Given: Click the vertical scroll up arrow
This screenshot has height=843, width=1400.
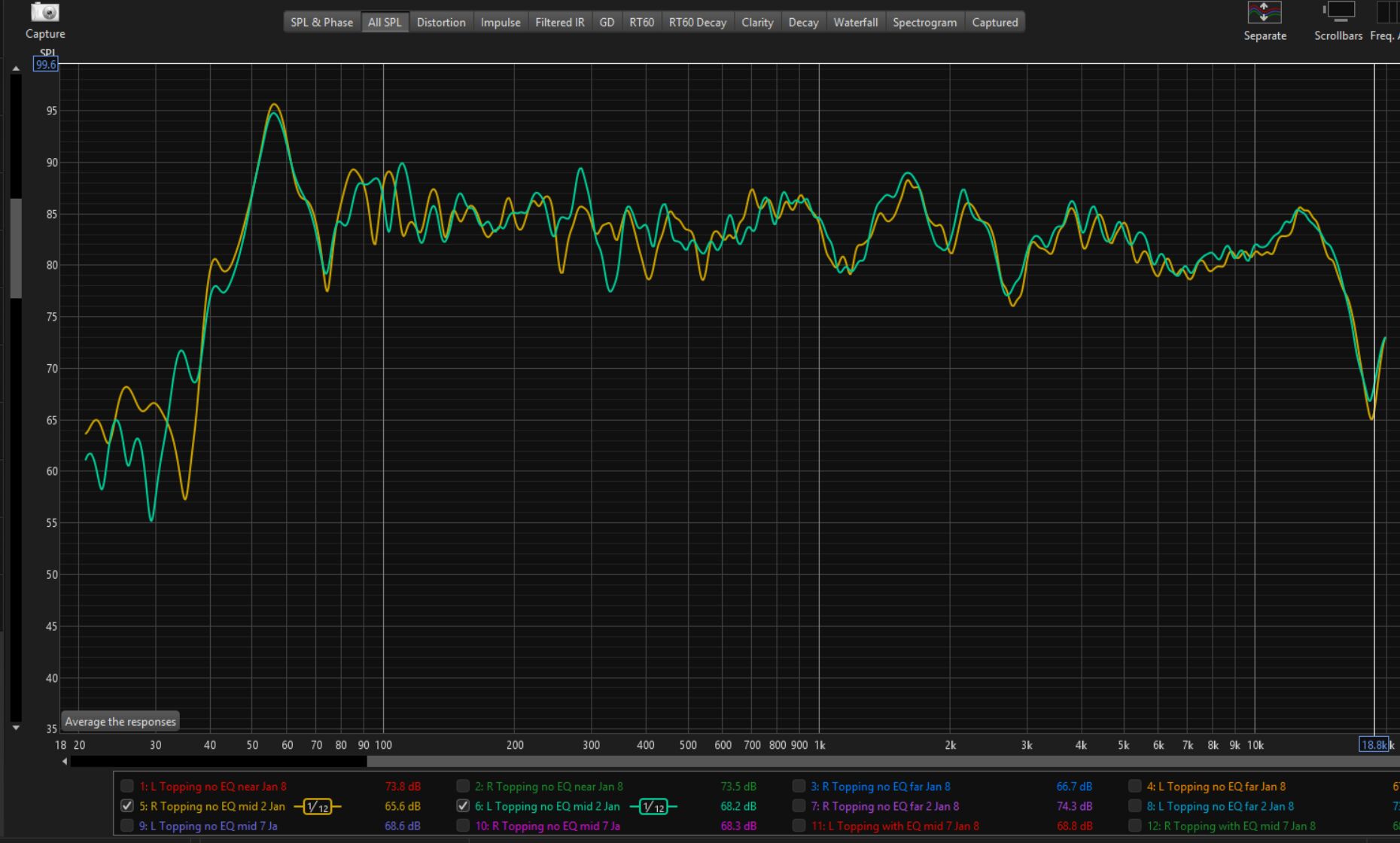Looking at the screenshot, I should point(16,68).
